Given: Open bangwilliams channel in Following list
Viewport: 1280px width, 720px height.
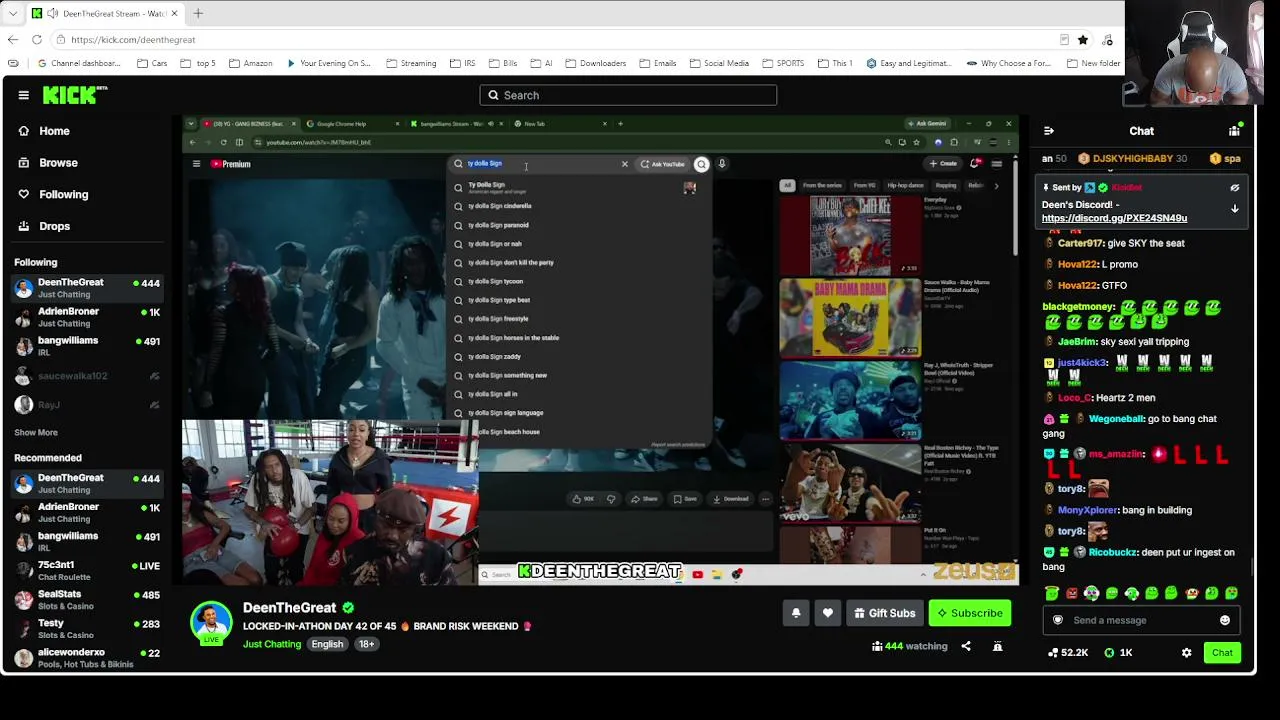Looking at the screenshot, I should point(87,346).
